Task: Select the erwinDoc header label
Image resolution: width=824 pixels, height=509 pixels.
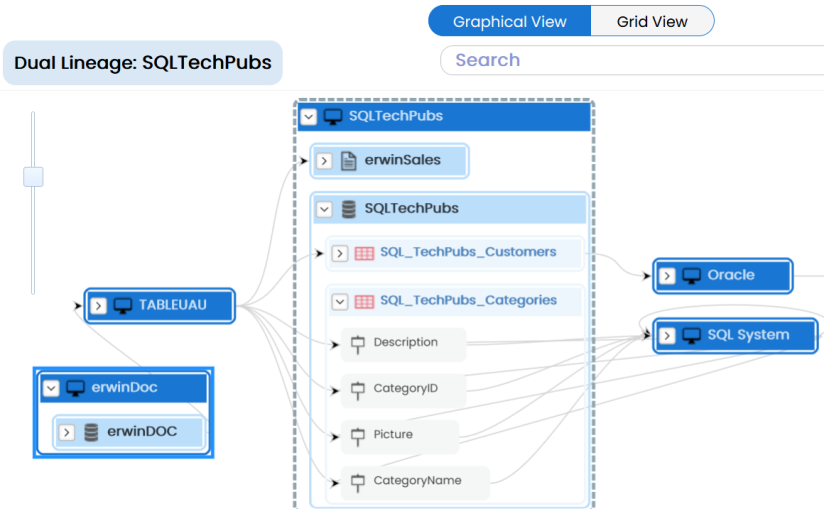Action: pyautogui.click(x=125, y=387)
